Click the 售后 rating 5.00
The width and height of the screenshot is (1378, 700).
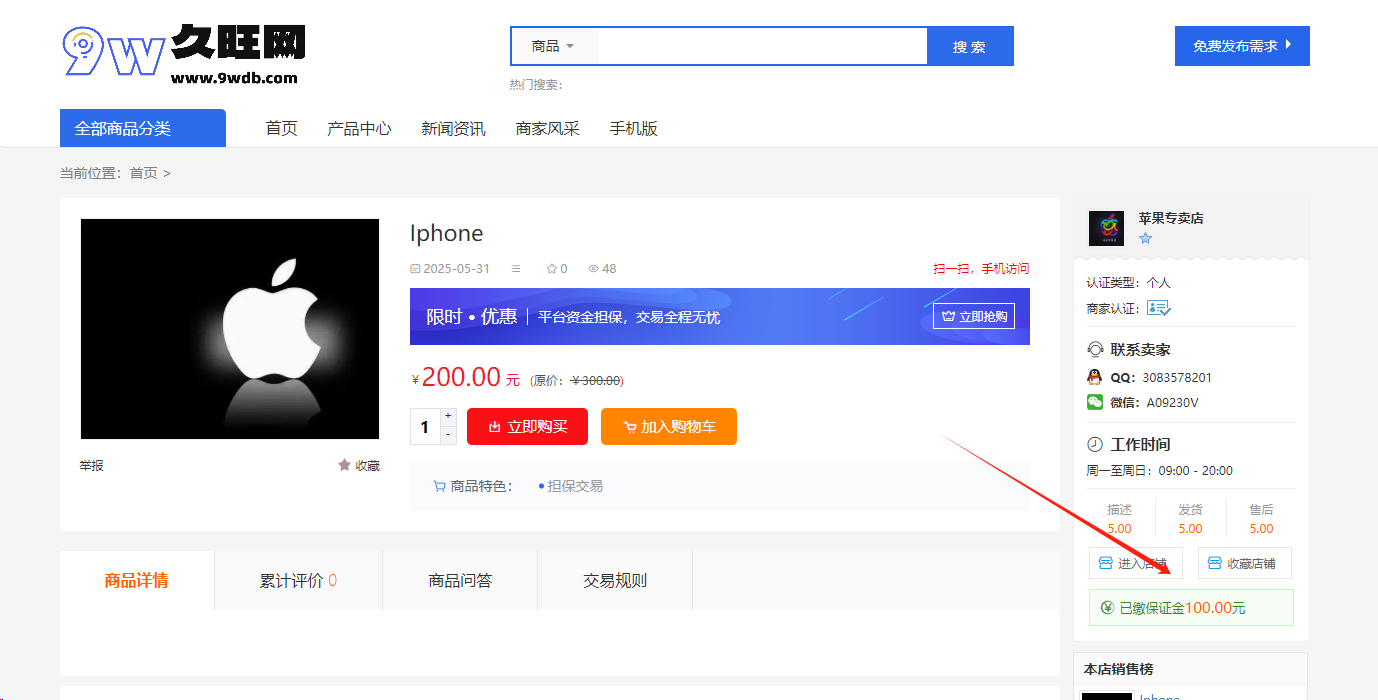click(x=1262, y=528)
